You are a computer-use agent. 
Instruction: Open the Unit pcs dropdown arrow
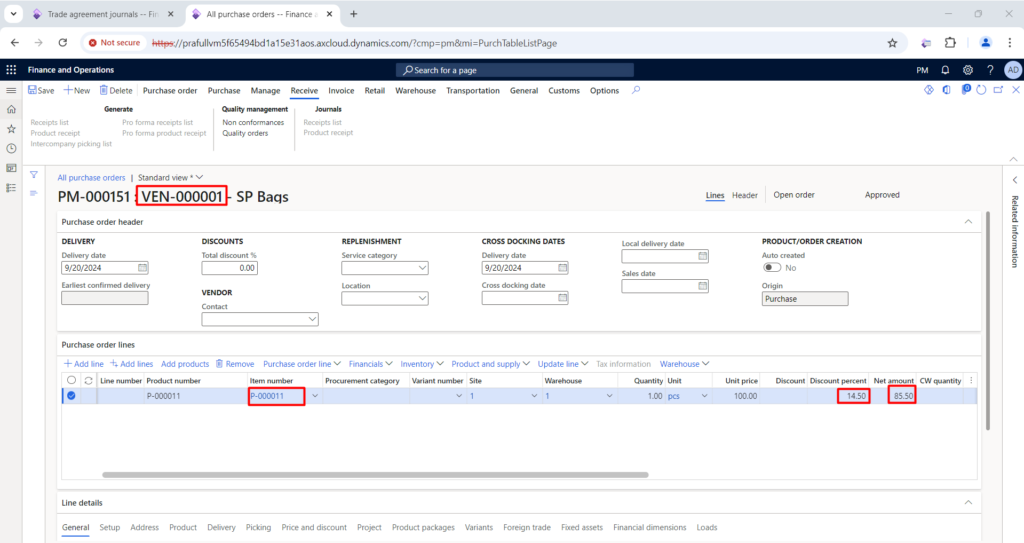705,396
